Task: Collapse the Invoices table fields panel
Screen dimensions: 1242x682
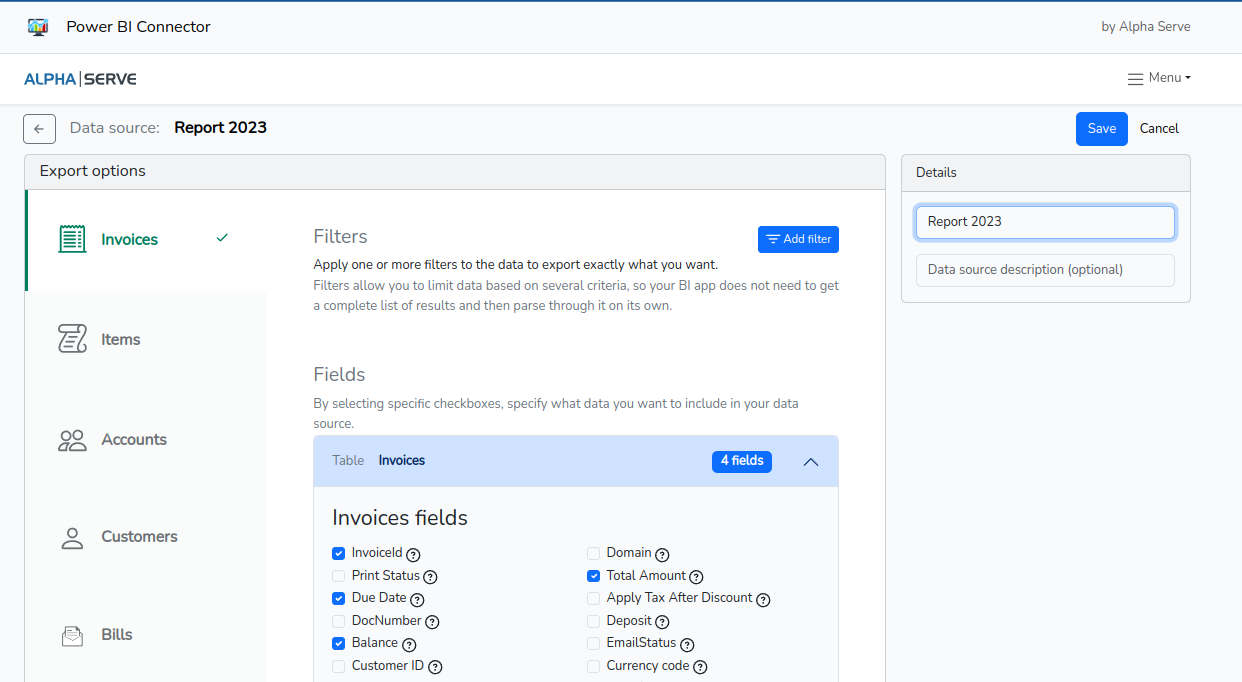Action: click(811, 461)
